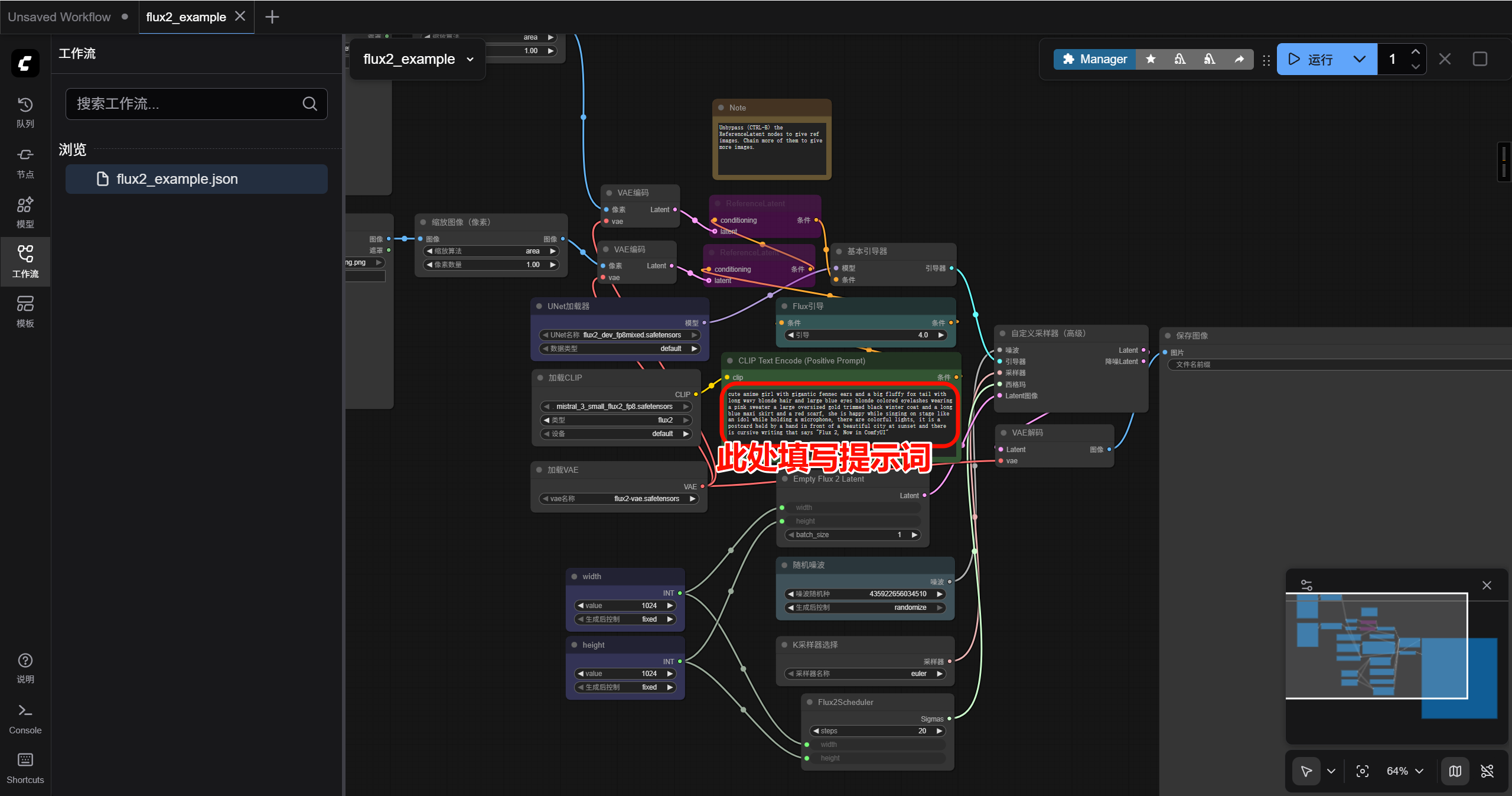
Task: Click the fit-view icon near zoom percentage
Action: pos(1362,771)
